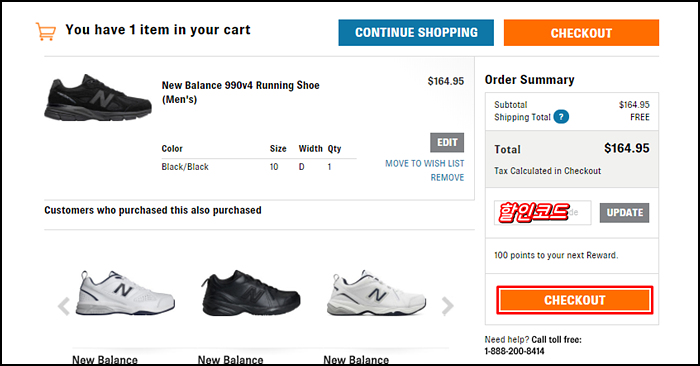Click the gray EDIT button
The image size is (700, 366).
click(447, 142)
